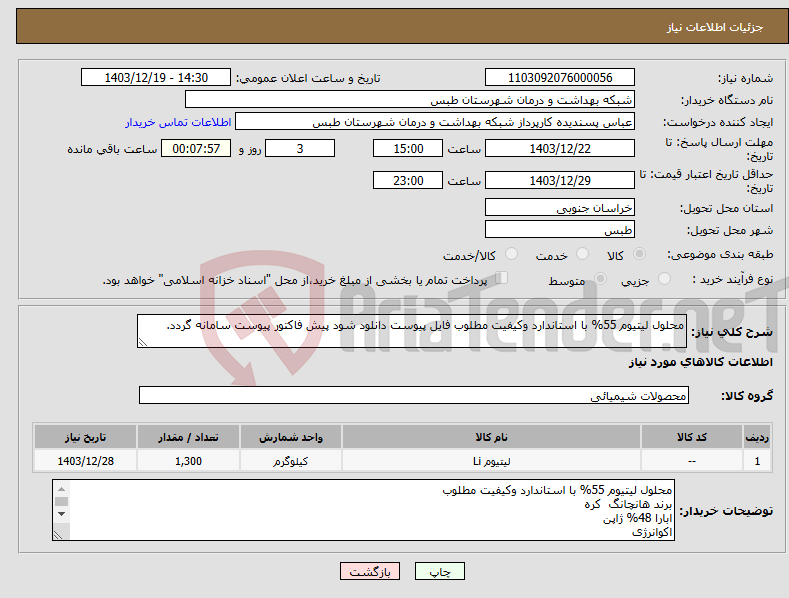Click the ساعت باقی مانده label
Screen dimensions: 789x598
pos(112,150)
